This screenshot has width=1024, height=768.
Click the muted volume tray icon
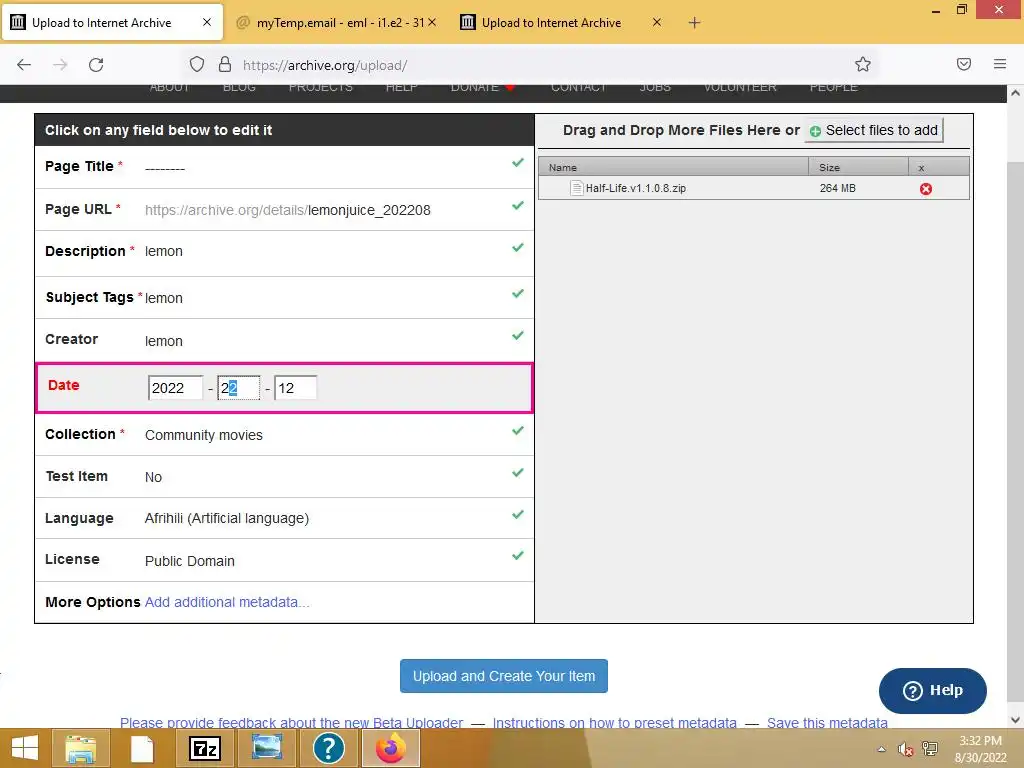point(905,749)
